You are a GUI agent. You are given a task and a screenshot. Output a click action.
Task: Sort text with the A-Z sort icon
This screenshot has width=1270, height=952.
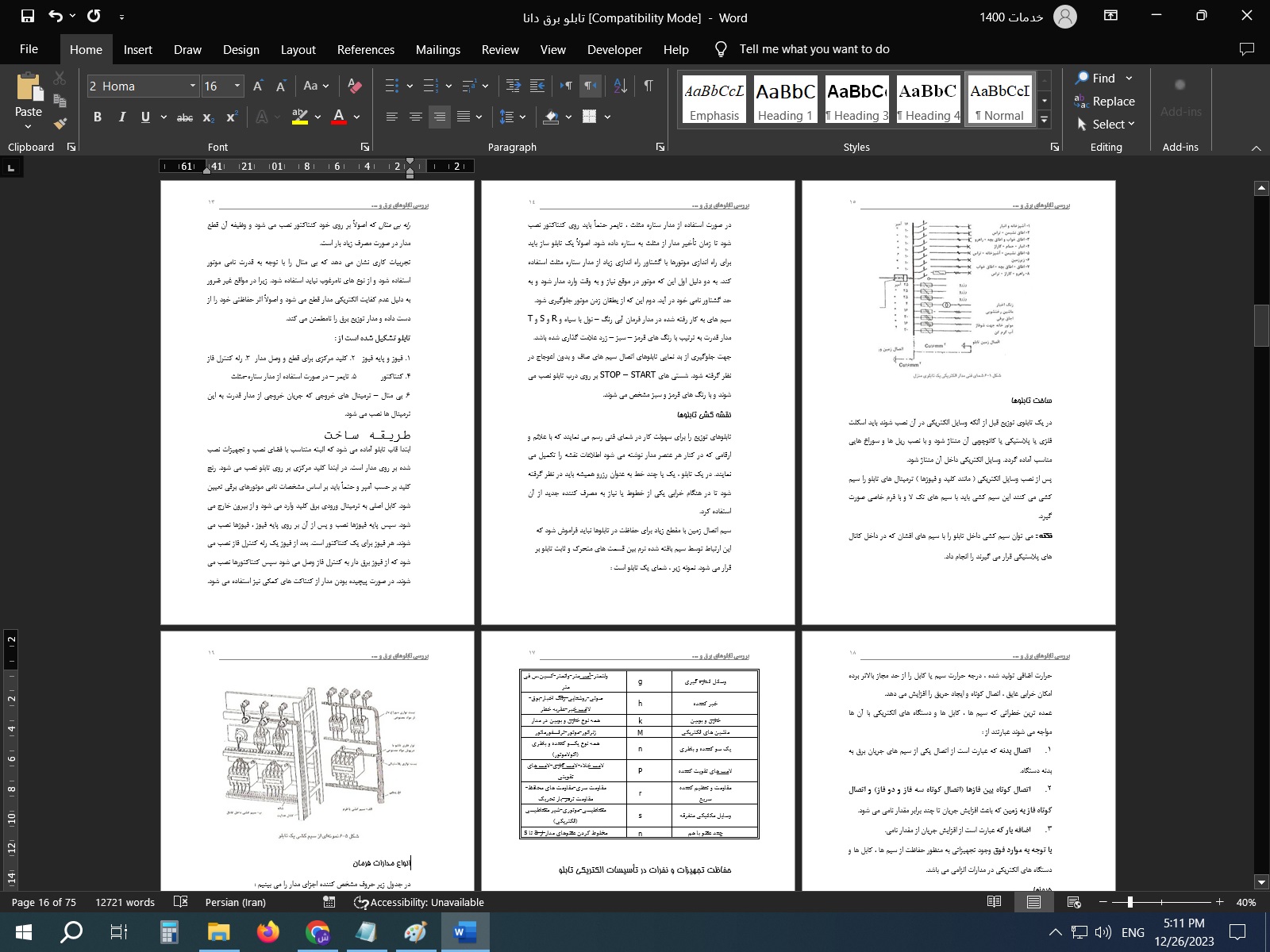click(621, 86)
